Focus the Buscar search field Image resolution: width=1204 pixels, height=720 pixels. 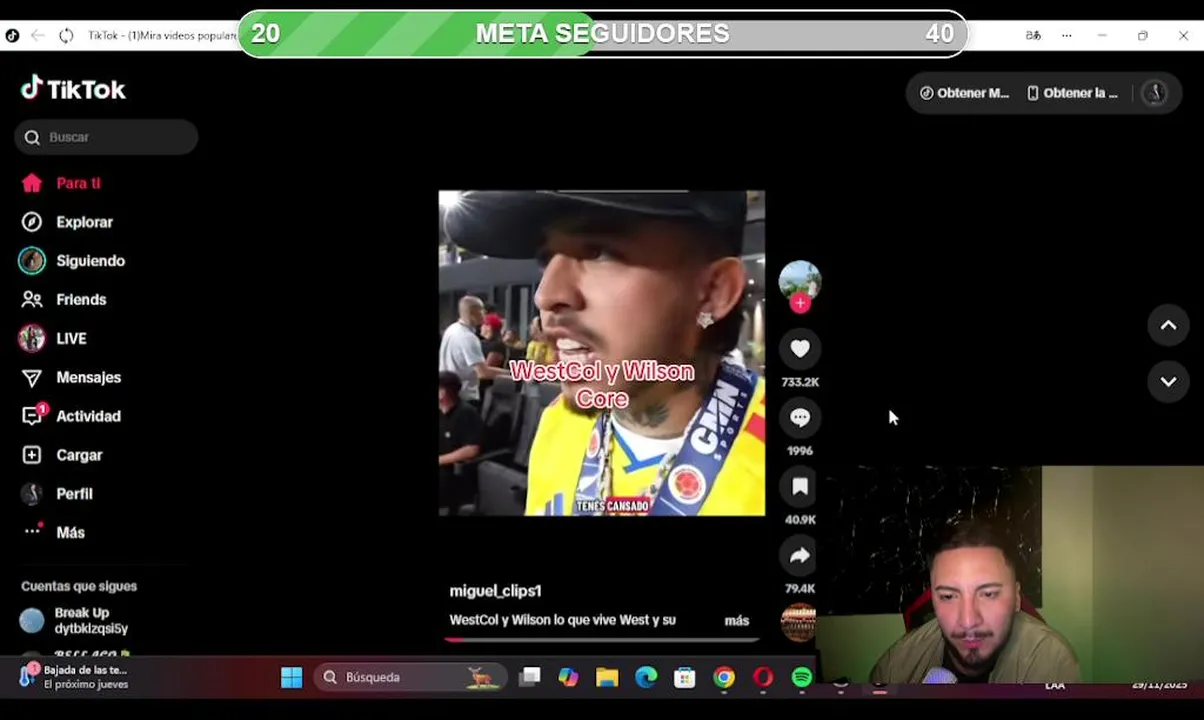106,137
